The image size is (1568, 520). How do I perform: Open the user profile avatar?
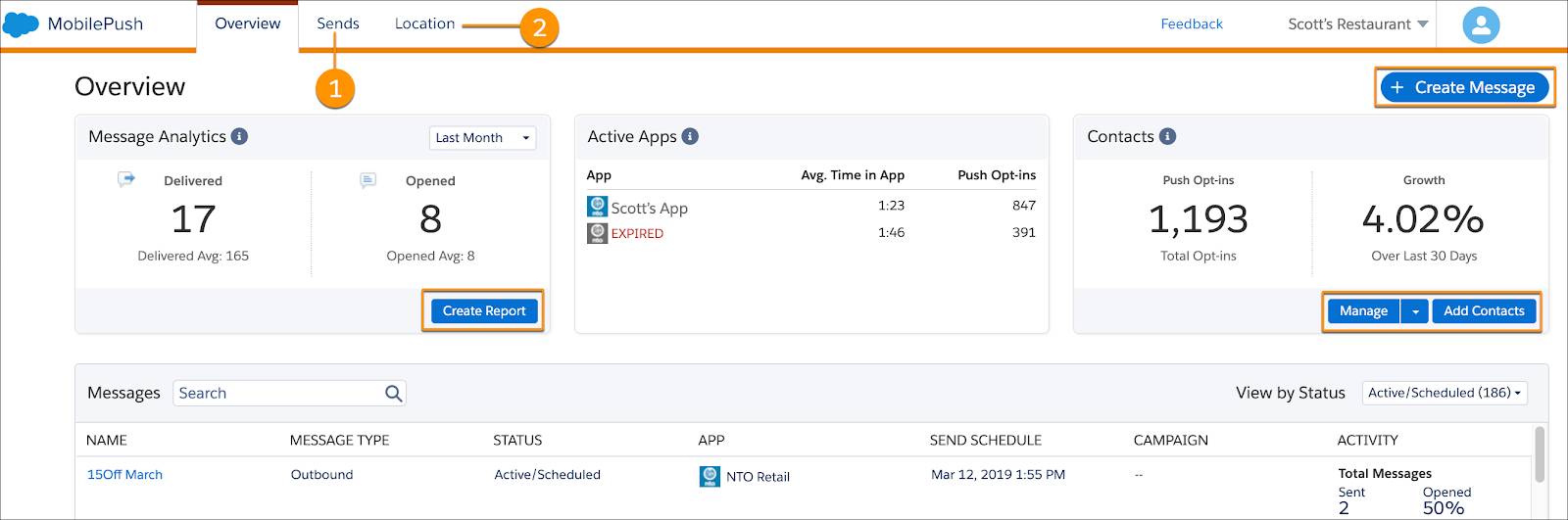(1481, 24)
